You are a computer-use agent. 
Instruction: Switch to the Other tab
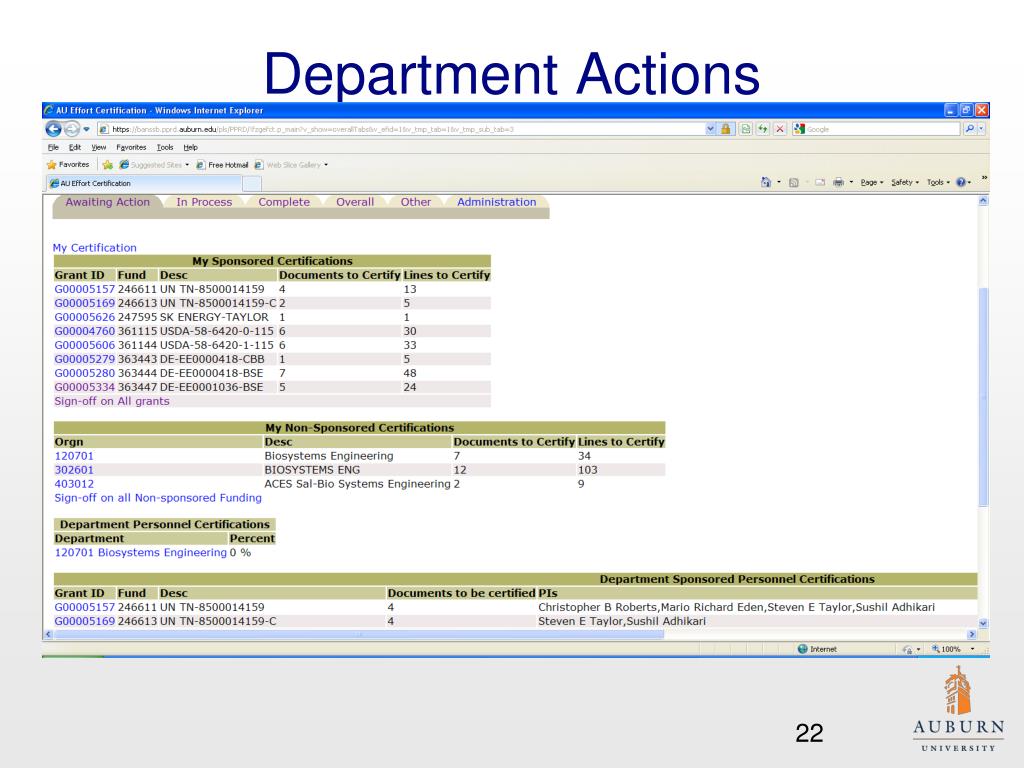[x=416, y=202]
